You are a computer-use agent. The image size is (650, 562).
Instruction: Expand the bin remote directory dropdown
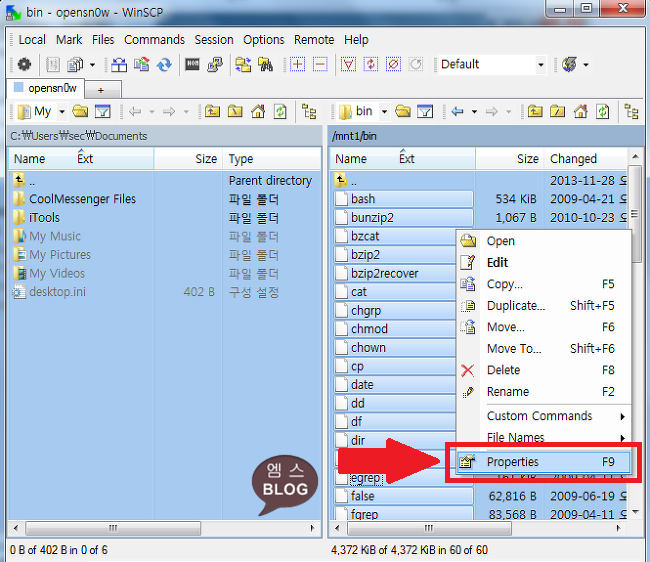[384, 111]
